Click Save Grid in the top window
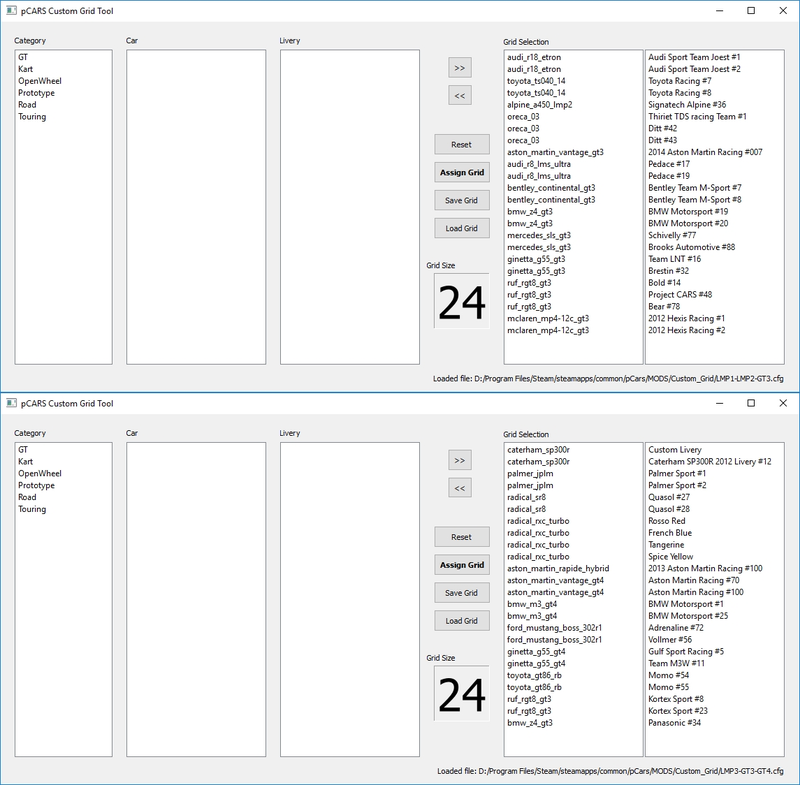 tap(462, 200)
